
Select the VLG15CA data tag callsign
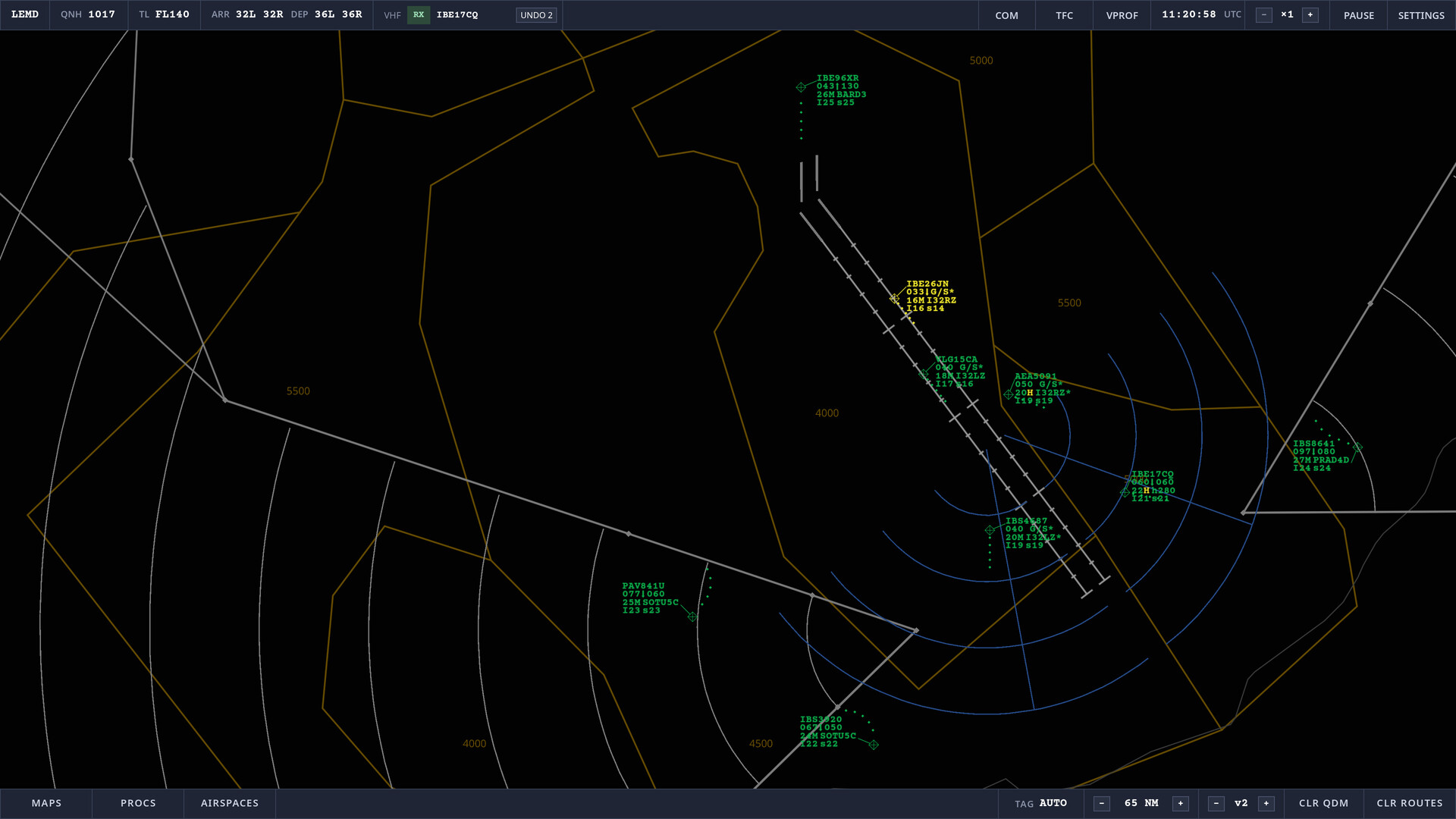(956, 359)
